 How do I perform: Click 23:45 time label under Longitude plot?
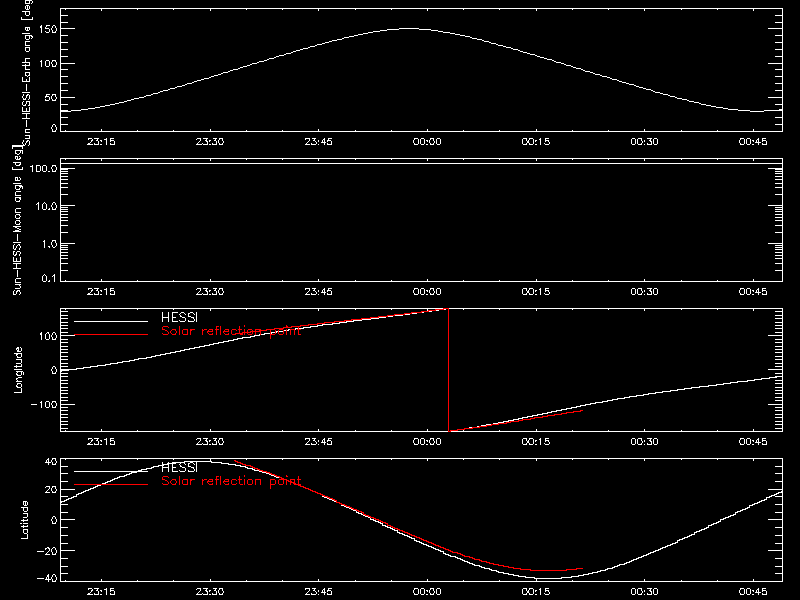pos(318,442)
